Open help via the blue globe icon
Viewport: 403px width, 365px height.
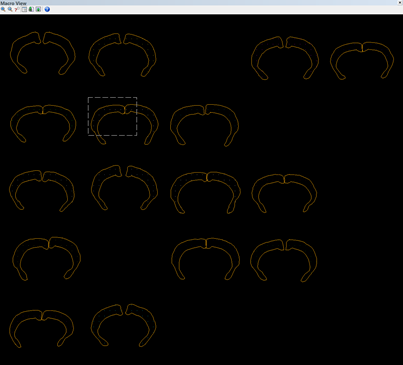pos(47,9)
